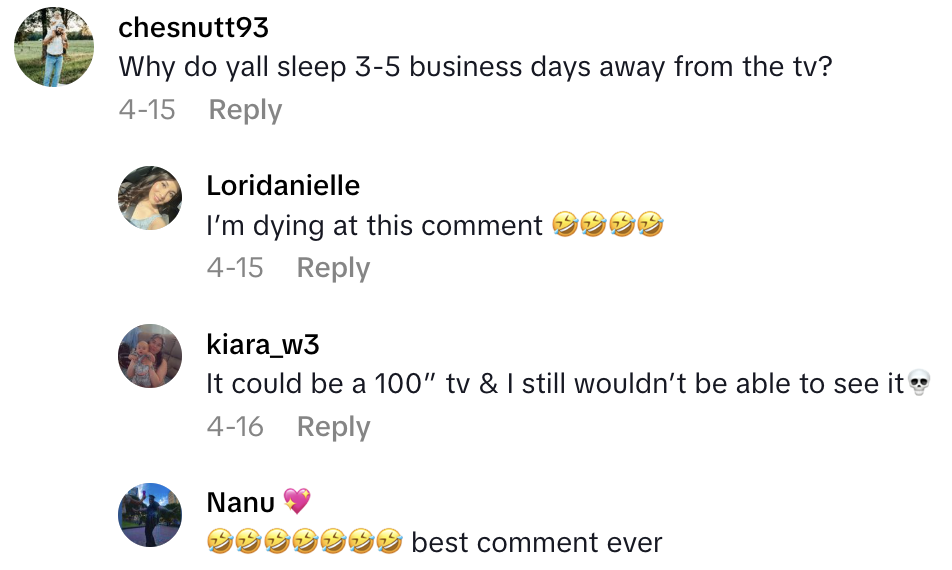
Task: Open the chesnutt93 username link
Action: tap(193, 27)
